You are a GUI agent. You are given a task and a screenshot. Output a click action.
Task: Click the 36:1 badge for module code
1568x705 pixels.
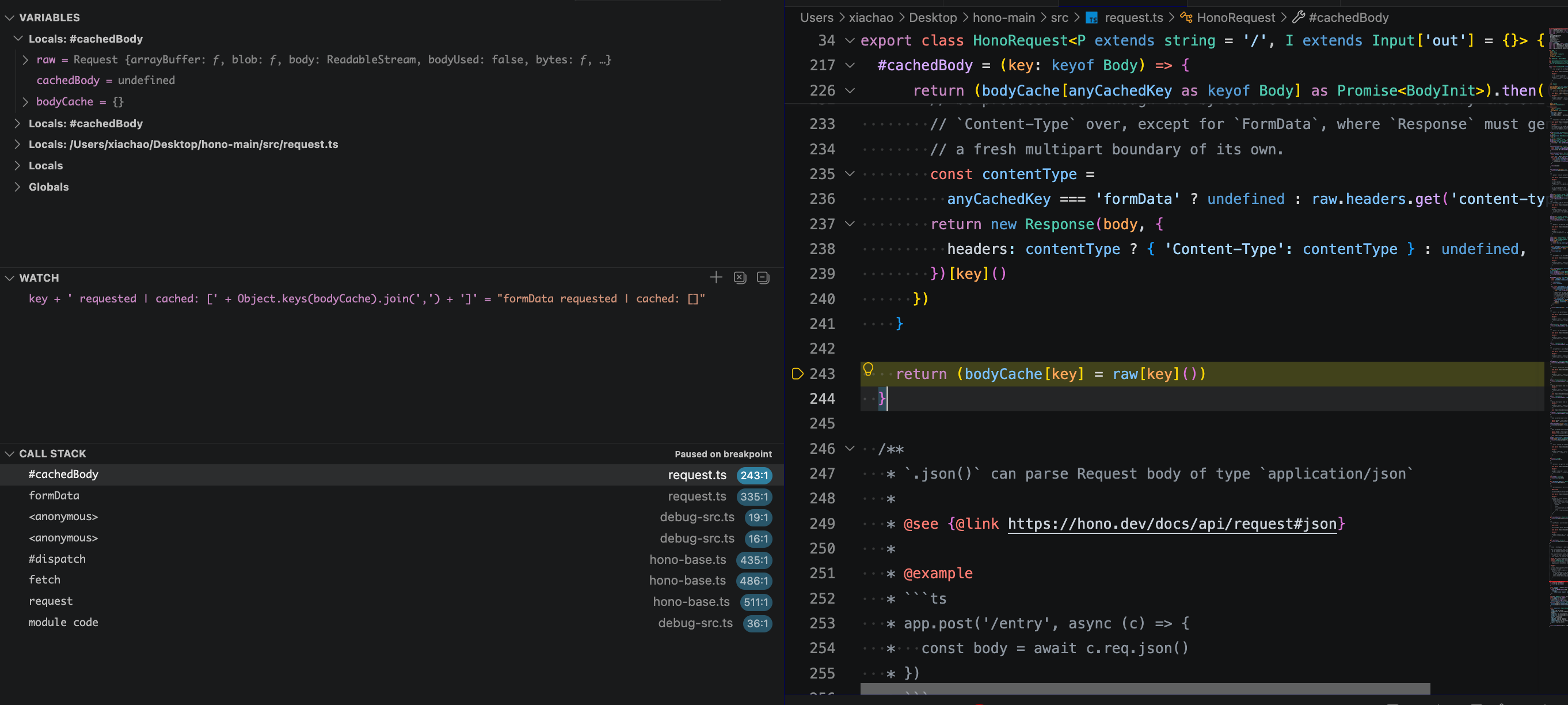tap(757, 623)
